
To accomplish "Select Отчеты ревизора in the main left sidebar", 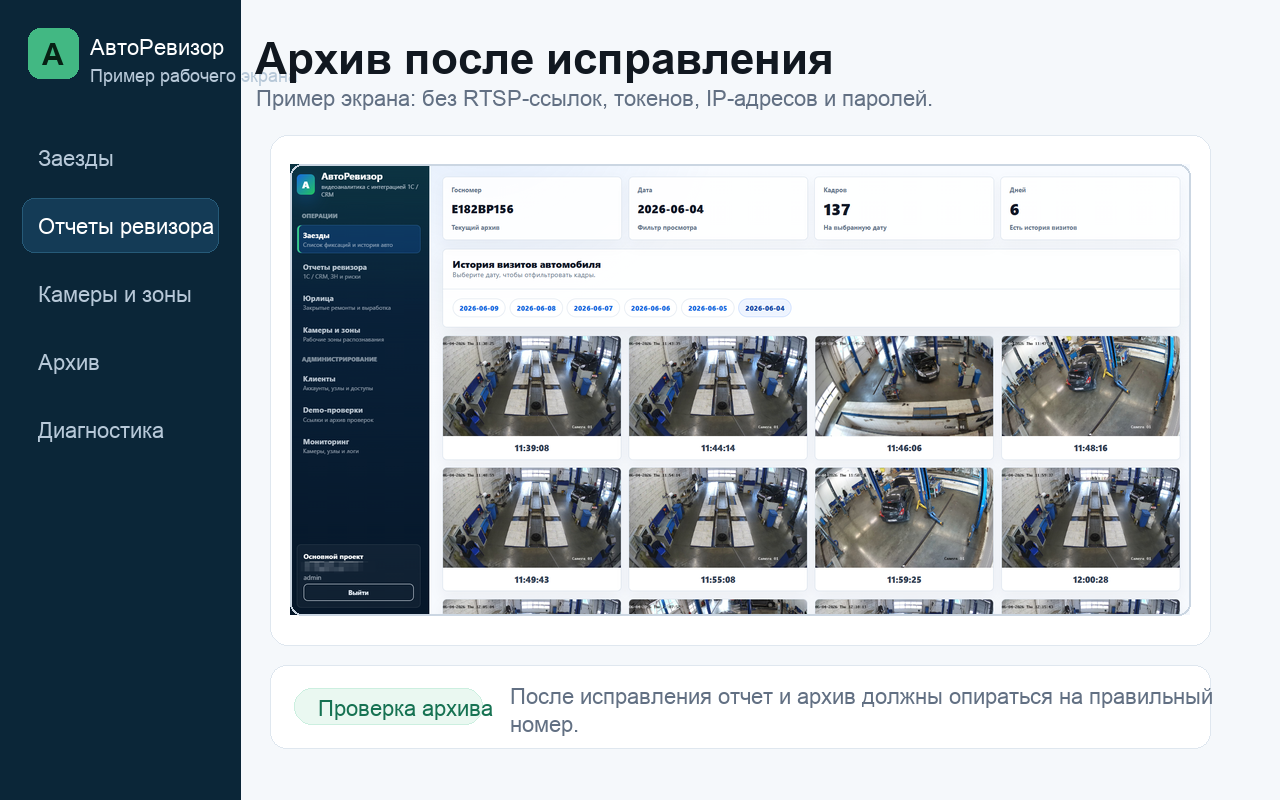I will (x=120, y=226).
